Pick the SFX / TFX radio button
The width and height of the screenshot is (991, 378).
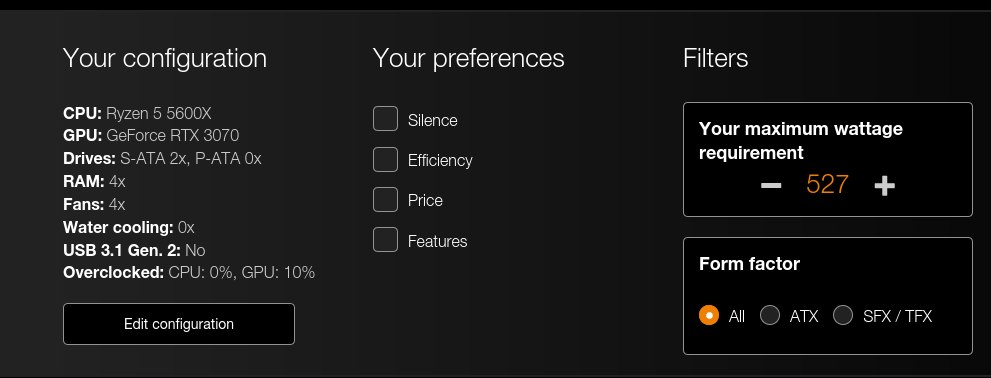[842, 315]
